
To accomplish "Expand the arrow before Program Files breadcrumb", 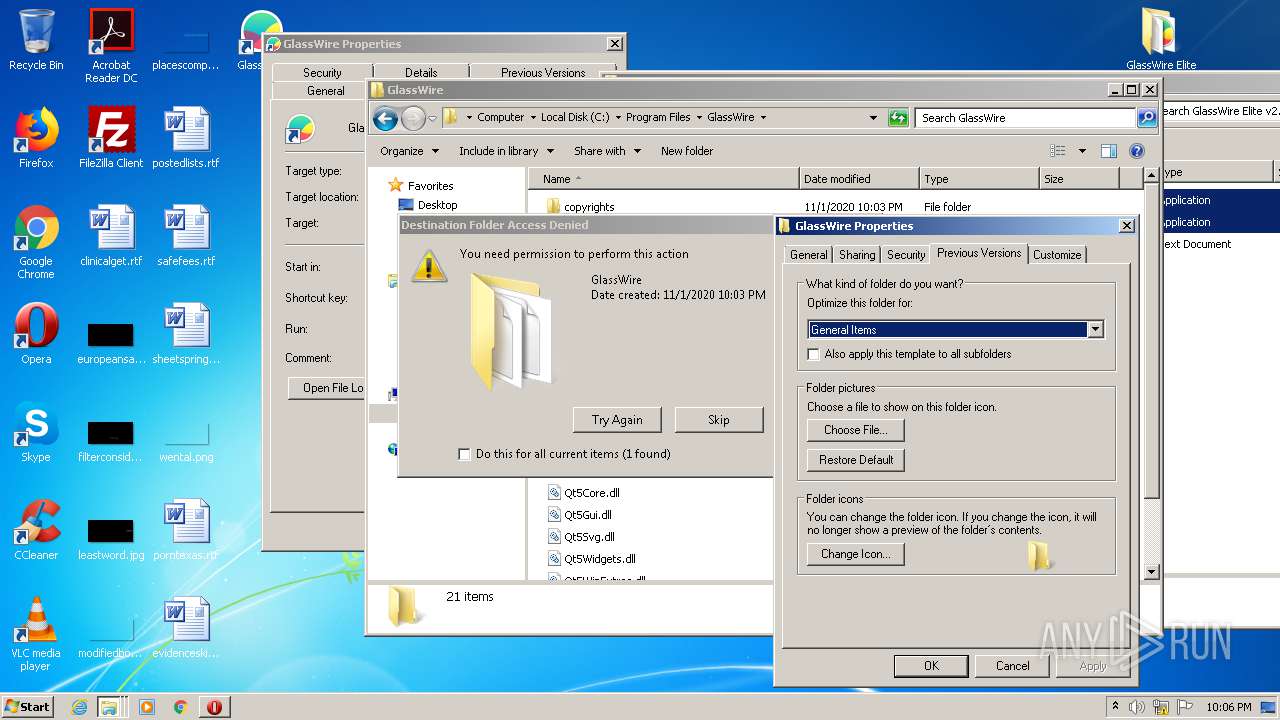I will [620, 117].
